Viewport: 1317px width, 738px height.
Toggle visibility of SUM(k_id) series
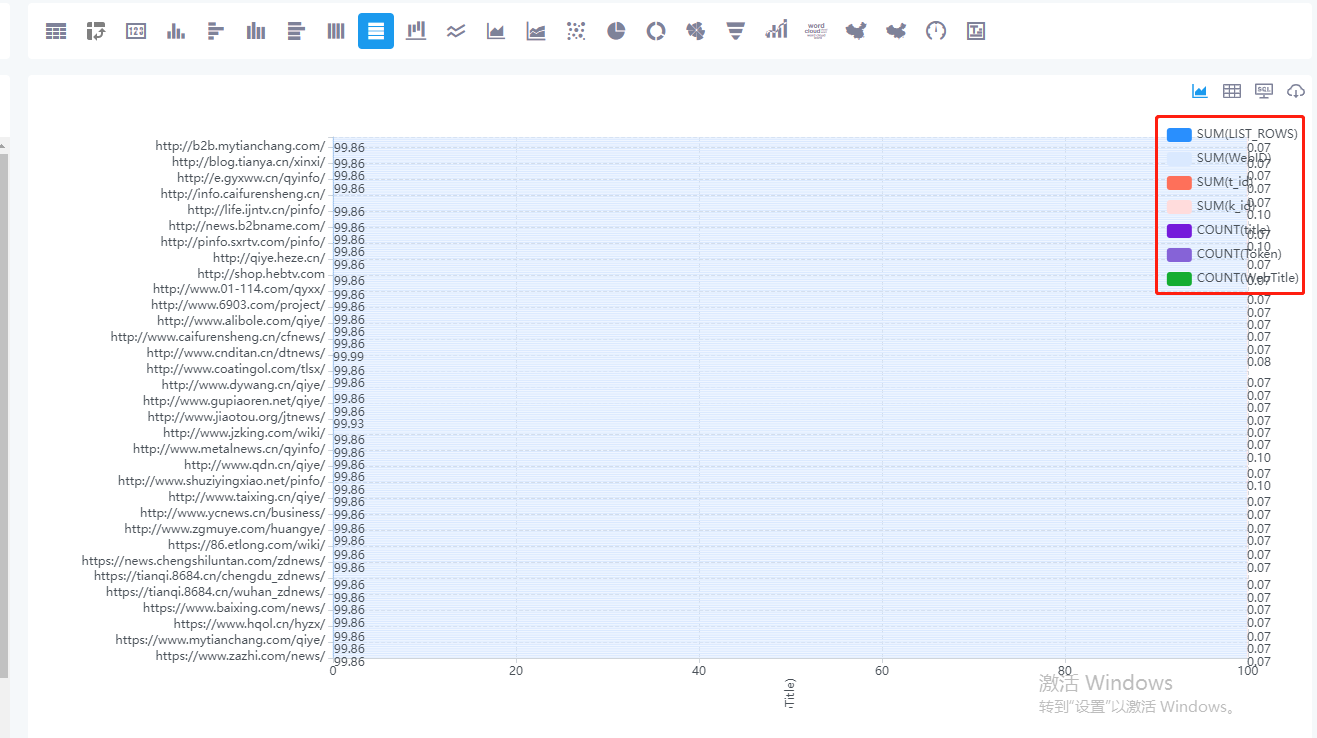1223,205
